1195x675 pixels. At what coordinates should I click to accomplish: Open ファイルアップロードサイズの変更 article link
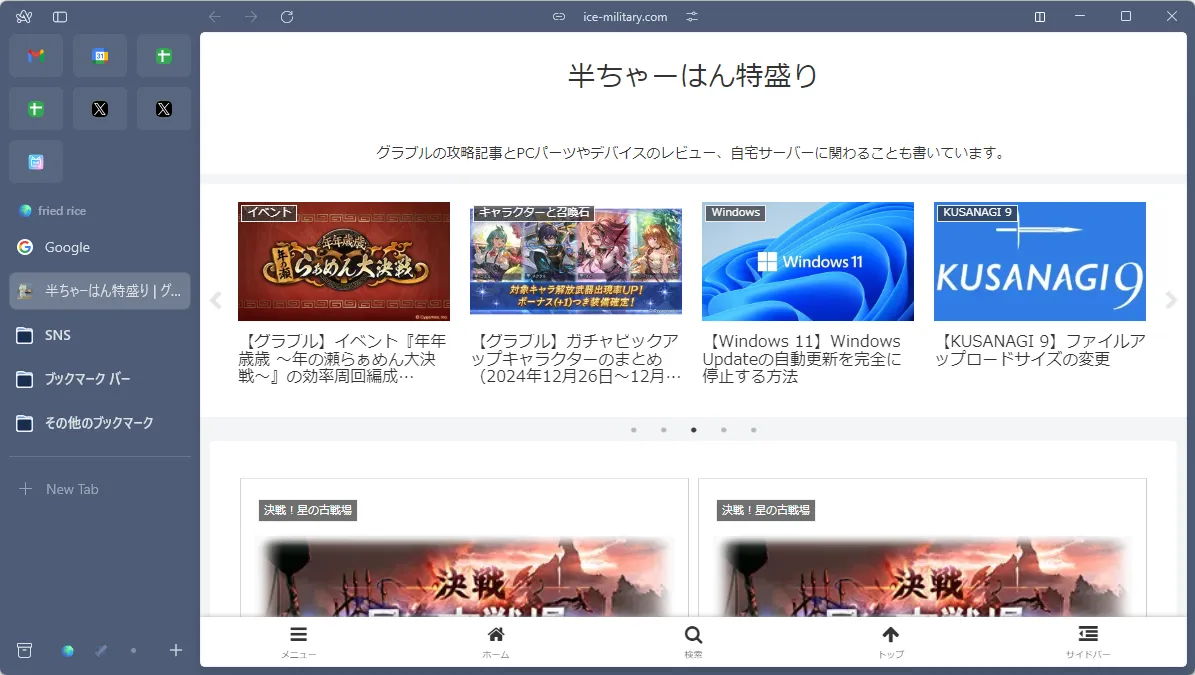(x=1040, y=350)
